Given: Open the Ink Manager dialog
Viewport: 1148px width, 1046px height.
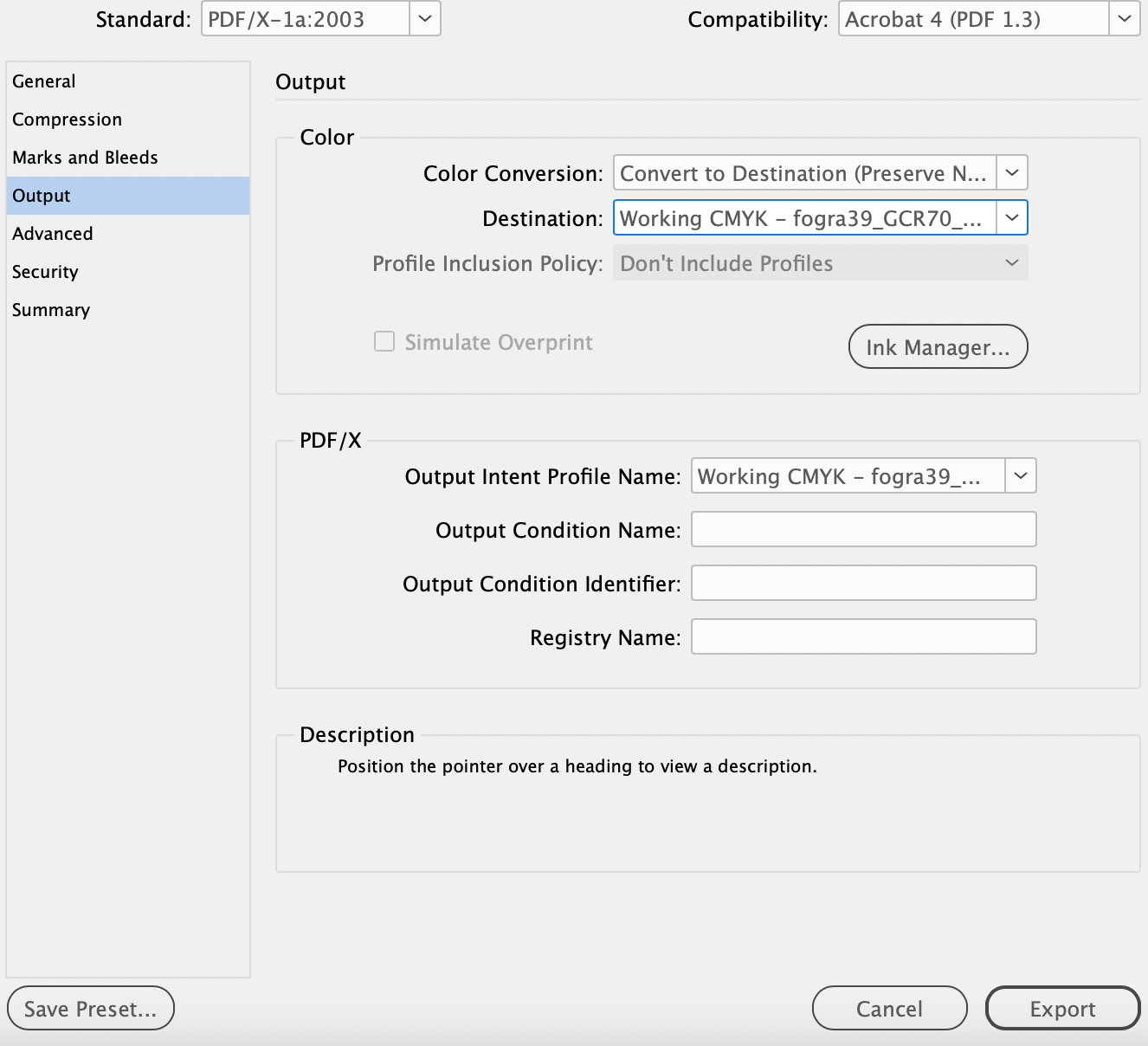Looking at the screenshot, I should click(938, 347).
